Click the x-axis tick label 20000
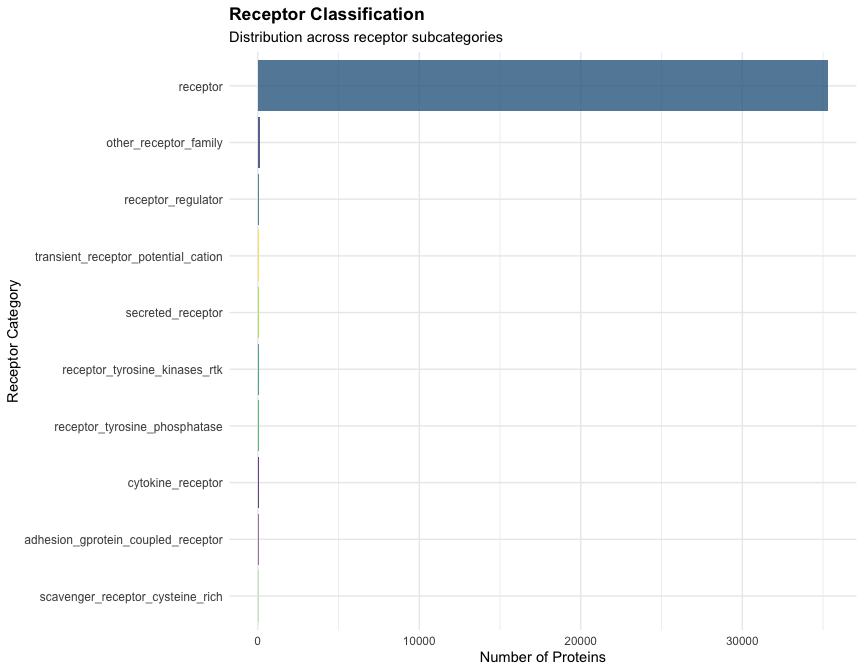The width and height of the screenshot is (864, 672). coord(581,641)
